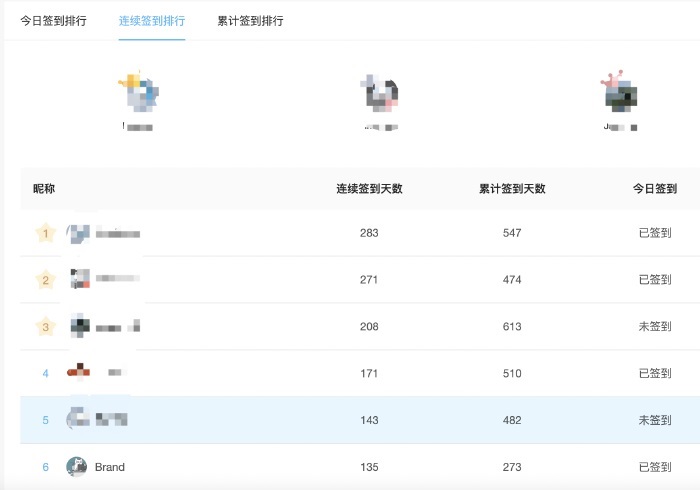Click the 今日签到 column header
Screen dimensions: 700x490
(x=655, y=189)
